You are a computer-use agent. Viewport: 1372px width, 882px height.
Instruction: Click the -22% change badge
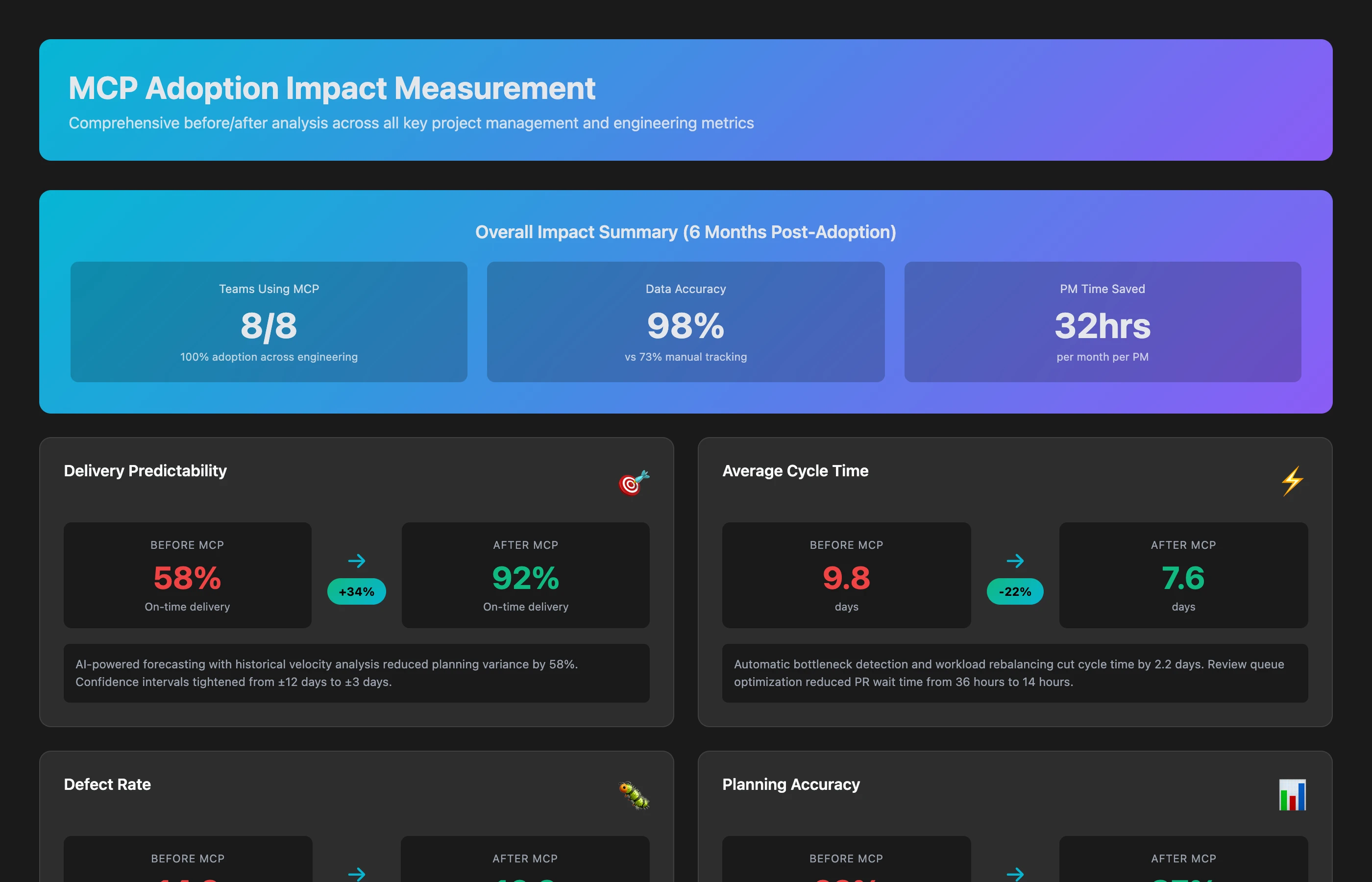pos(1015,591)
